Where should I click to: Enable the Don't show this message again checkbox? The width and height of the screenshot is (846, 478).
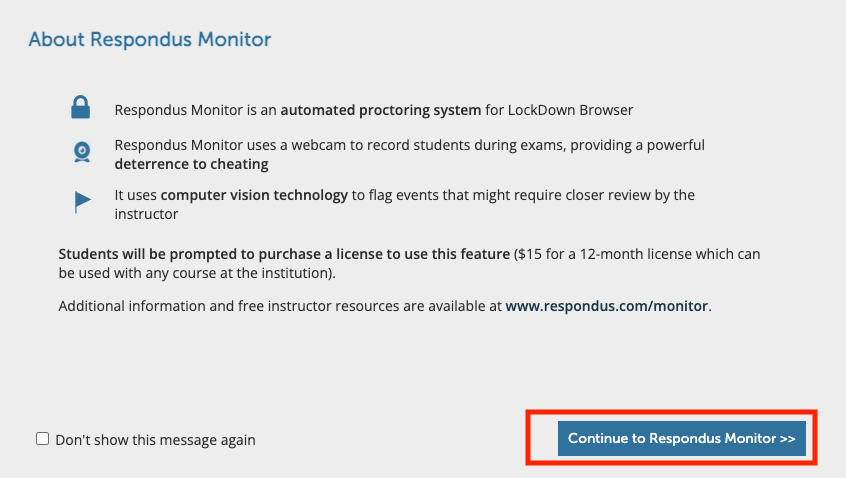[x=43, y=439]
